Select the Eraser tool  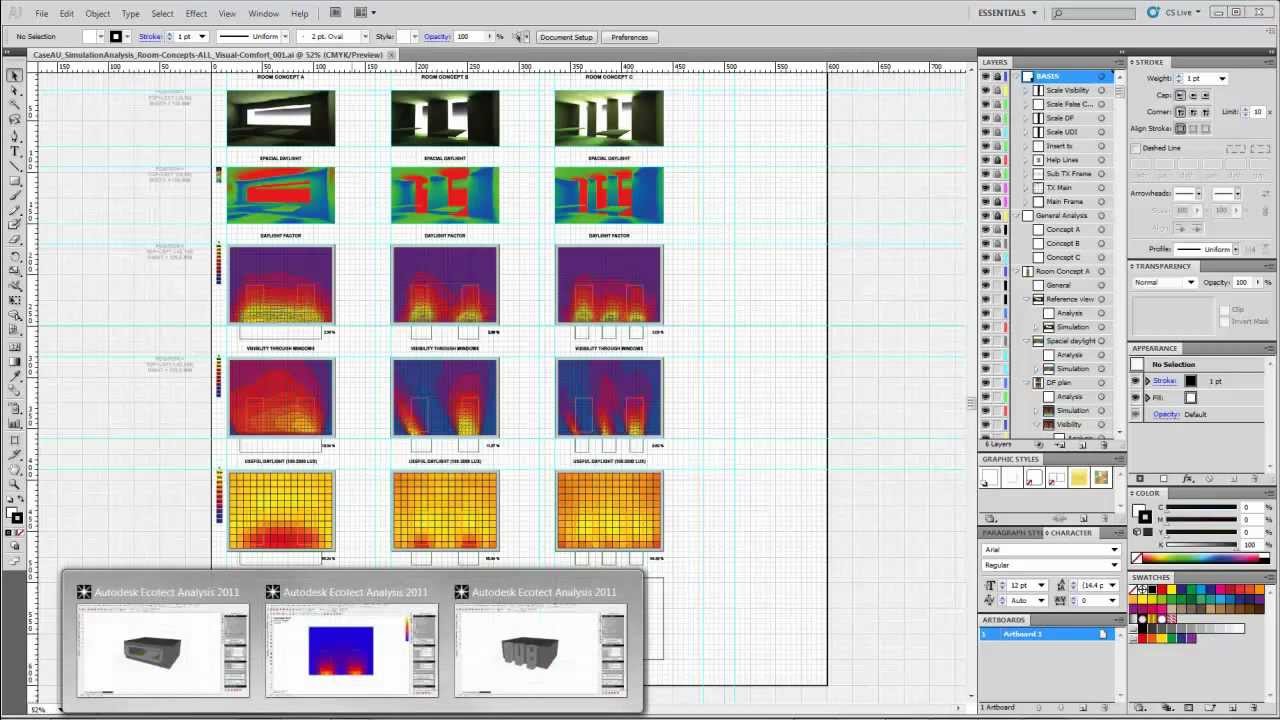point(15,240)
